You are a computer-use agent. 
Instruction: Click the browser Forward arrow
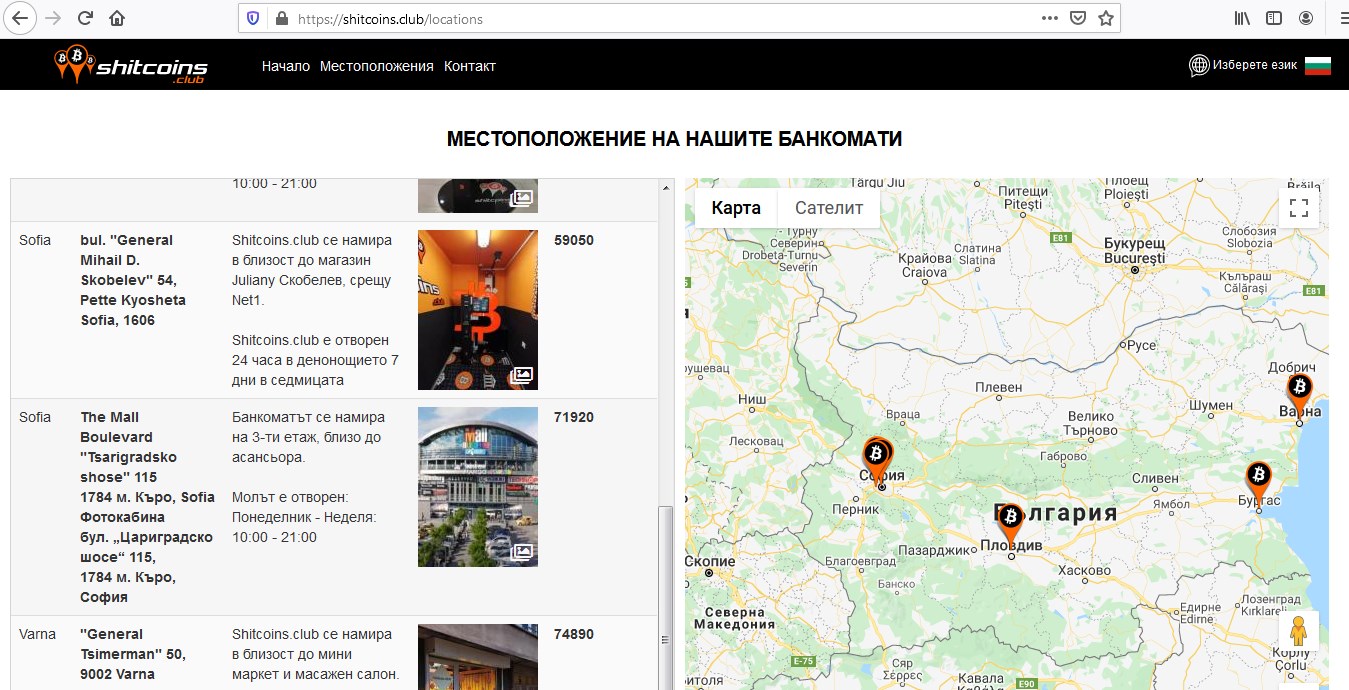click(53, 18)
